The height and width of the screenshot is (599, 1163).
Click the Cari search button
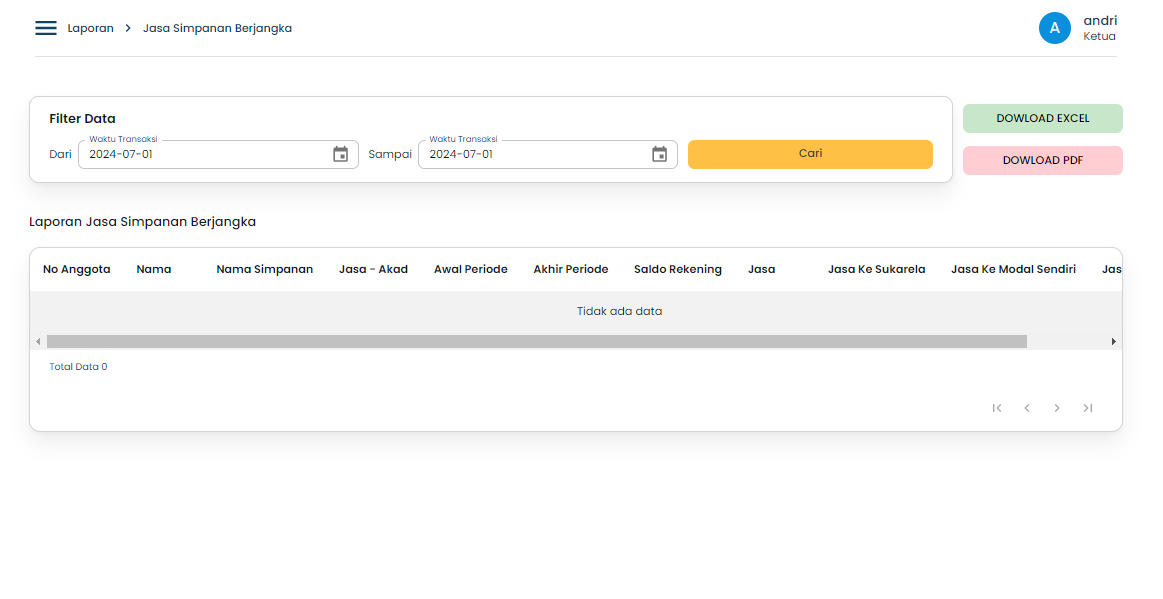tap(810, 154)
